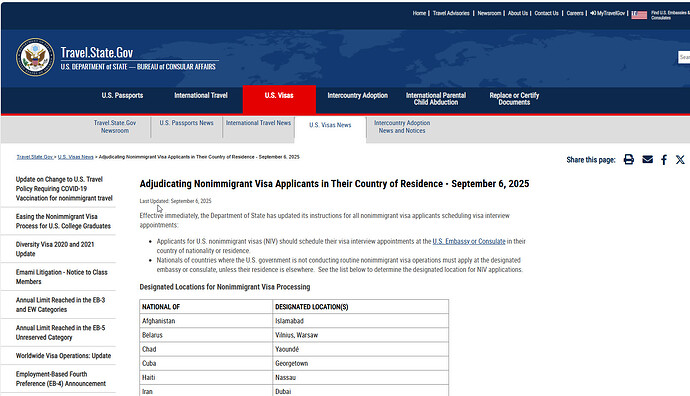Viewport: 690px width, 396px height.
Task: Share this page on X
Action: (680, 160)
